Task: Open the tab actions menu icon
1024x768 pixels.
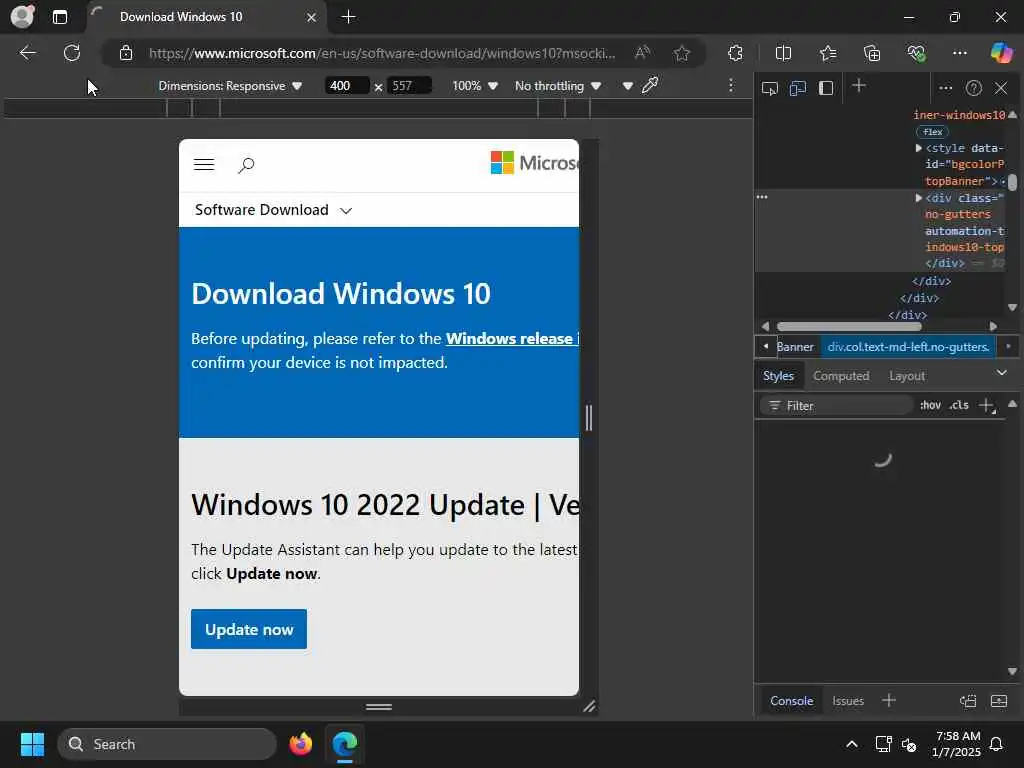Action: click(x=59, y=17)
